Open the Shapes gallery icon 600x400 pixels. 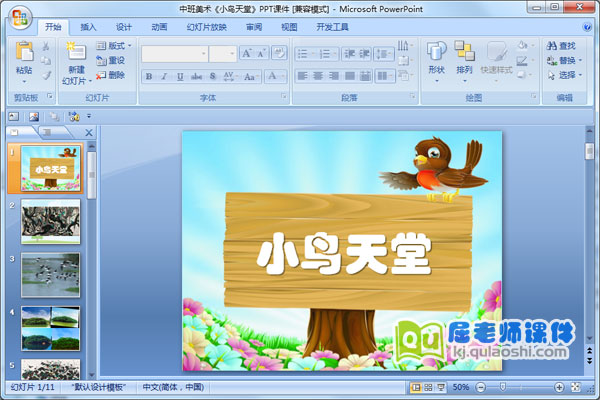(437, 52)
